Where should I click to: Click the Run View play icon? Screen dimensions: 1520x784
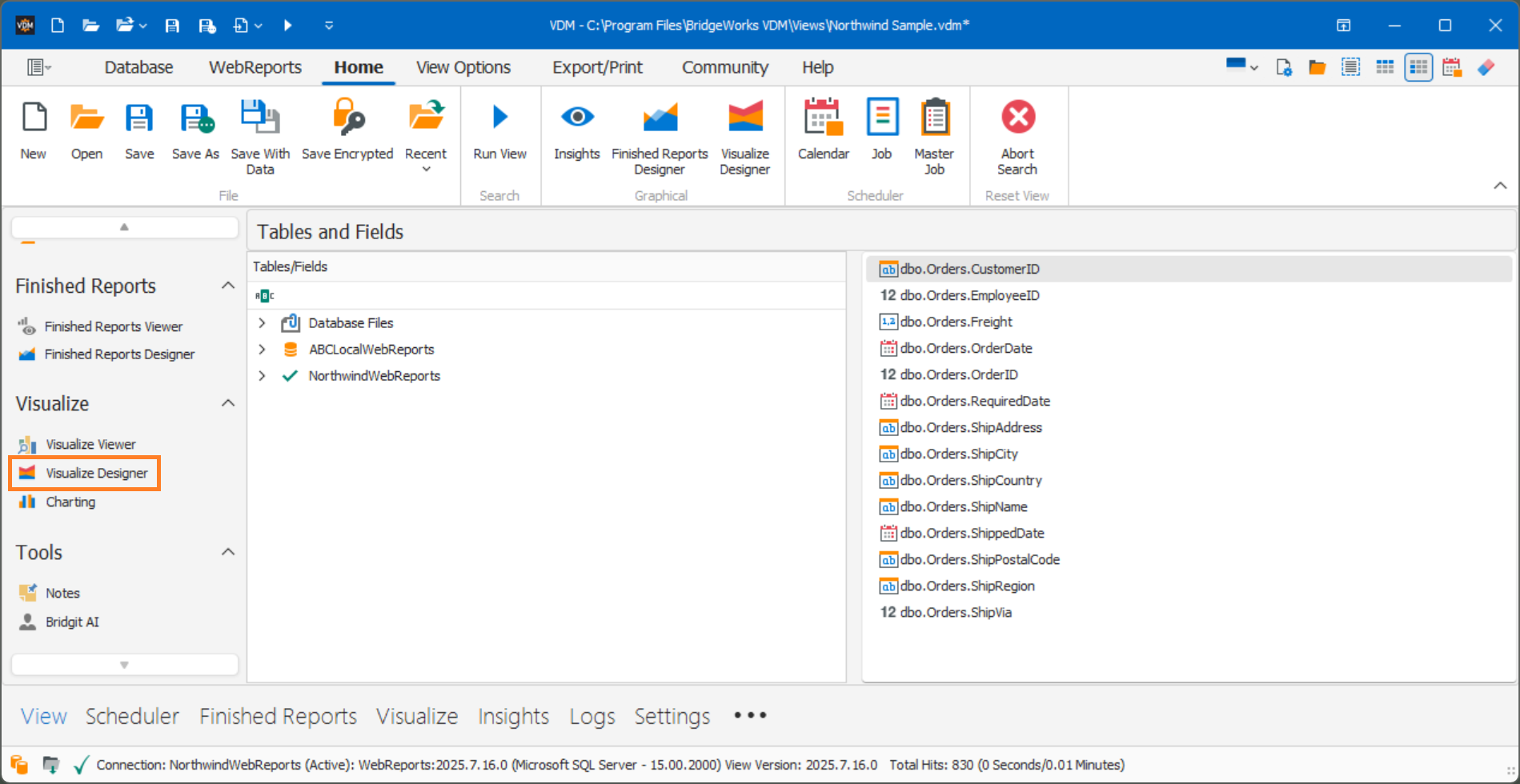[499, 120]
